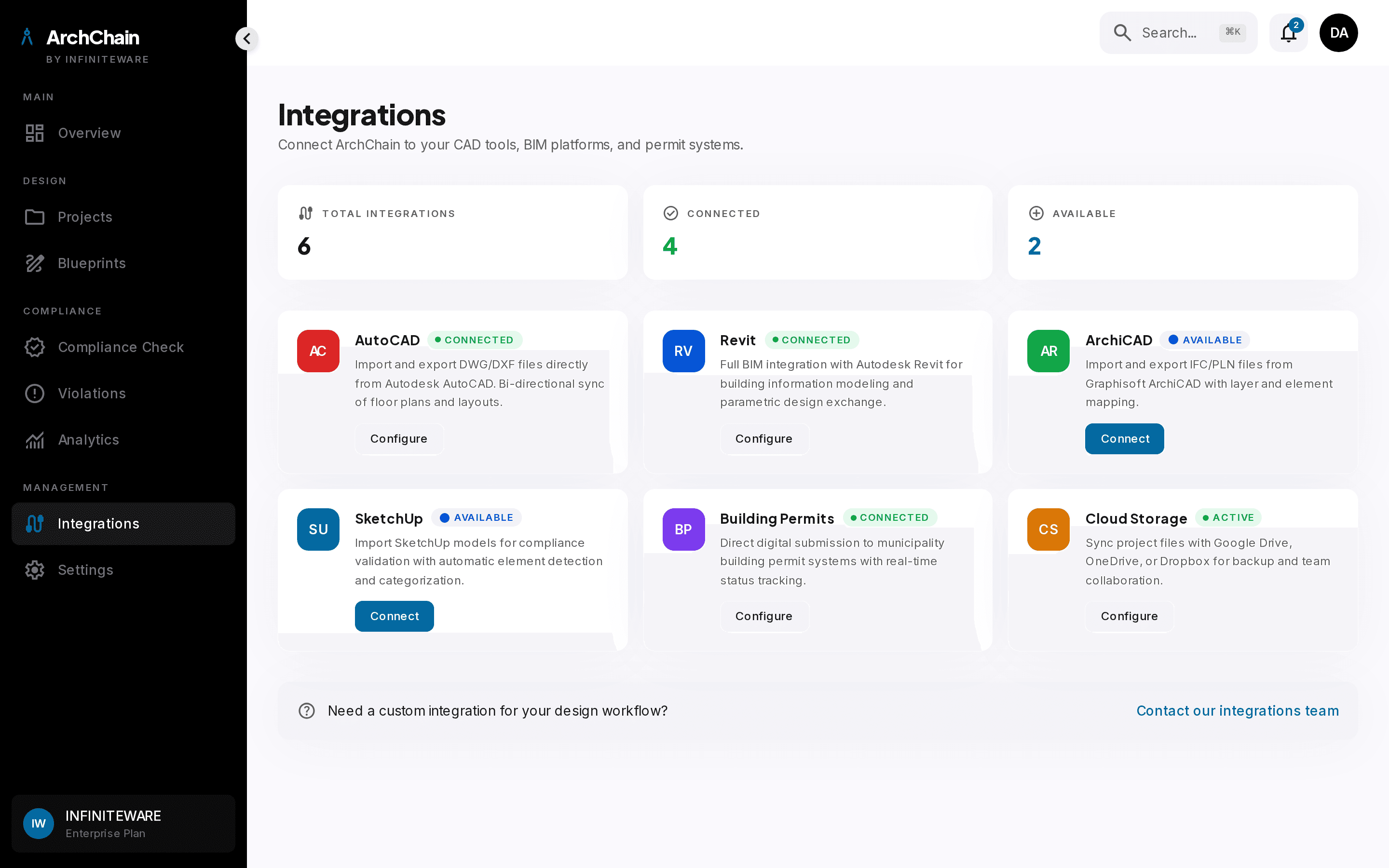Image resolution: width=1389 pixels, height=868 pixels.
Task: Configure the Revit integration
Action: (764, 439)
